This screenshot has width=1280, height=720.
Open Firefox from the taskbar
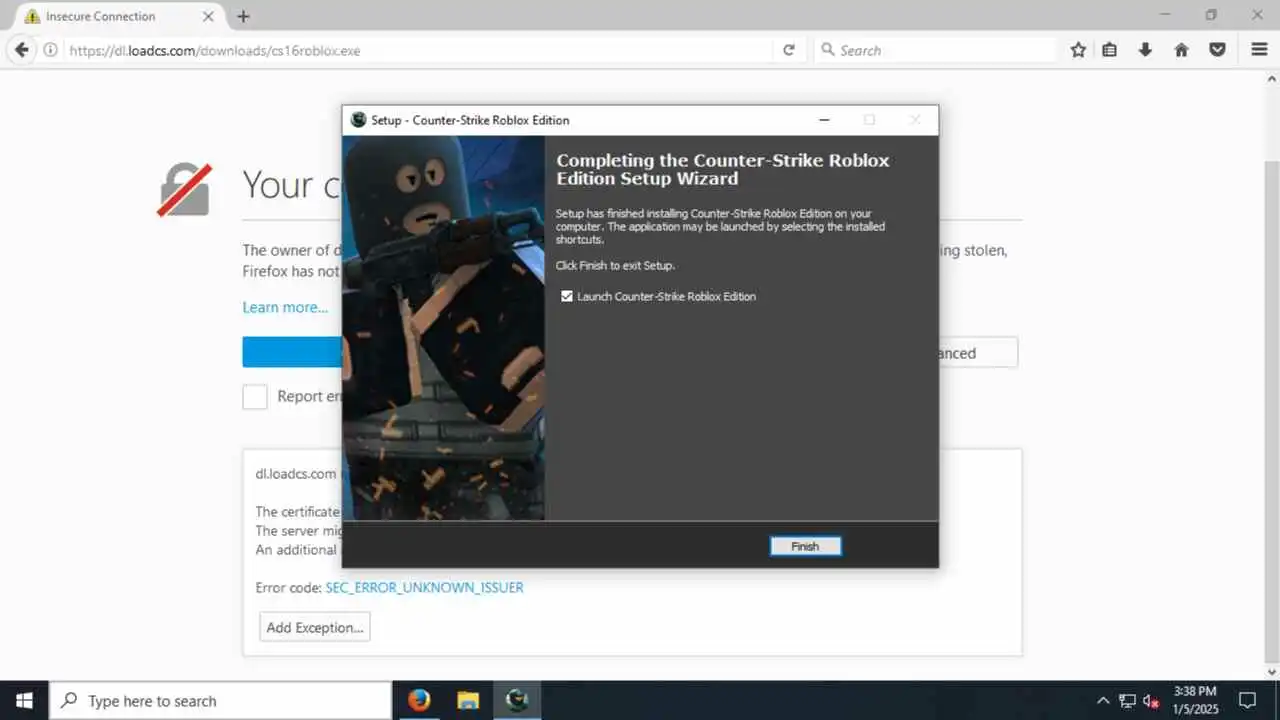(419, 700)
